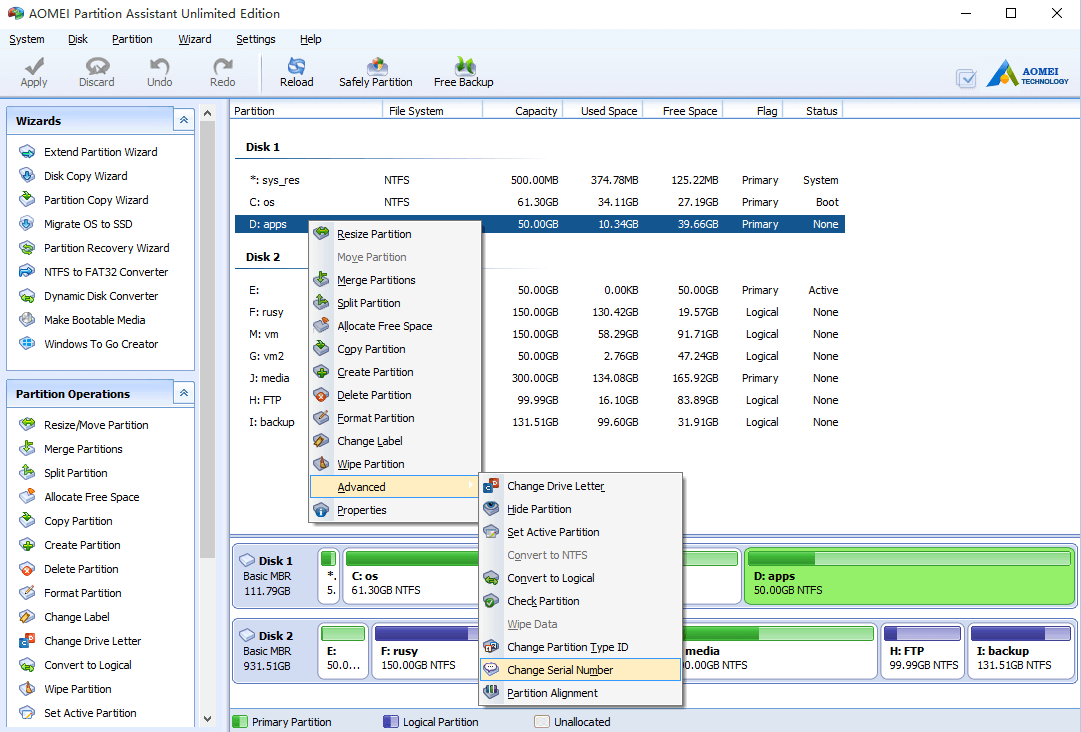
Task: Collapse the Wizards panel
Action: [x=183, y=120]
